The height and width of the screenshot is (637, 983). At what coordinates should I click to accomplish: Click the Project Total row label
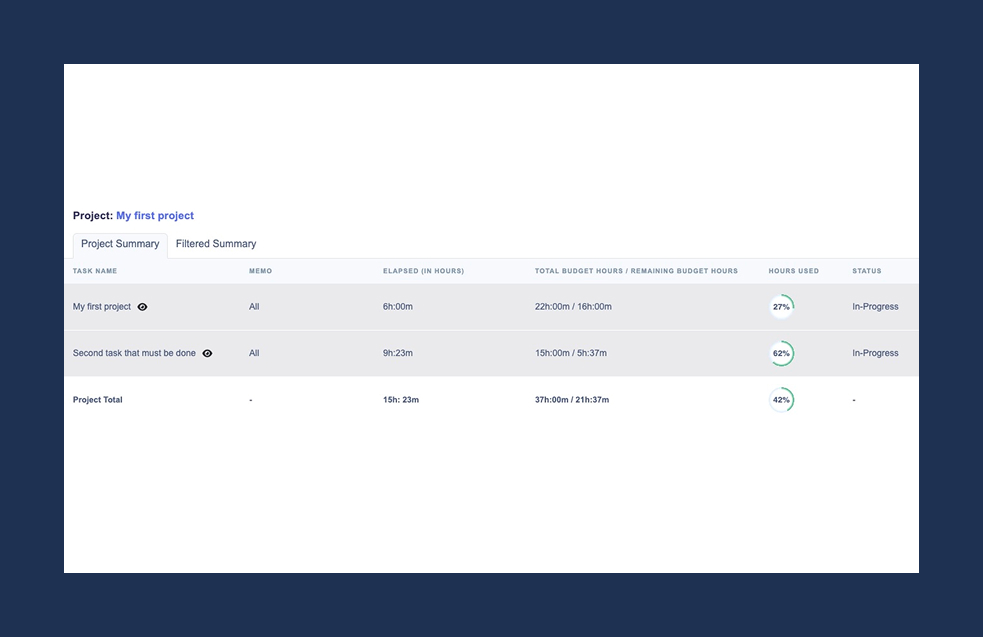(x=97, y=399)
